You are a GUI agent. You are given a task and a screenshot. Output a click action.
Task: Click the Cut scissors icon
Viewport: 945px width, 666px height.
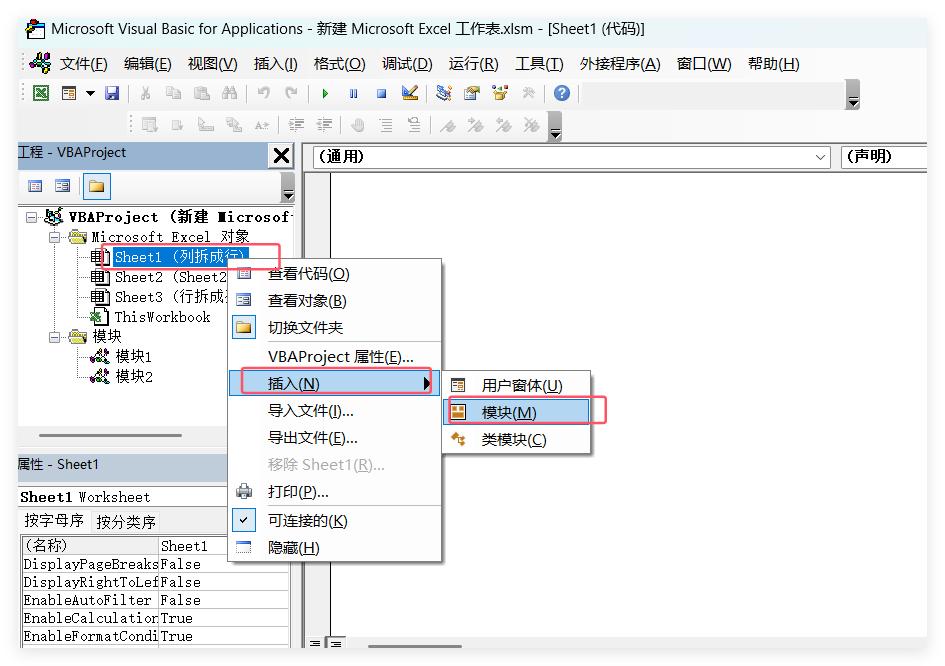[145, 93]
